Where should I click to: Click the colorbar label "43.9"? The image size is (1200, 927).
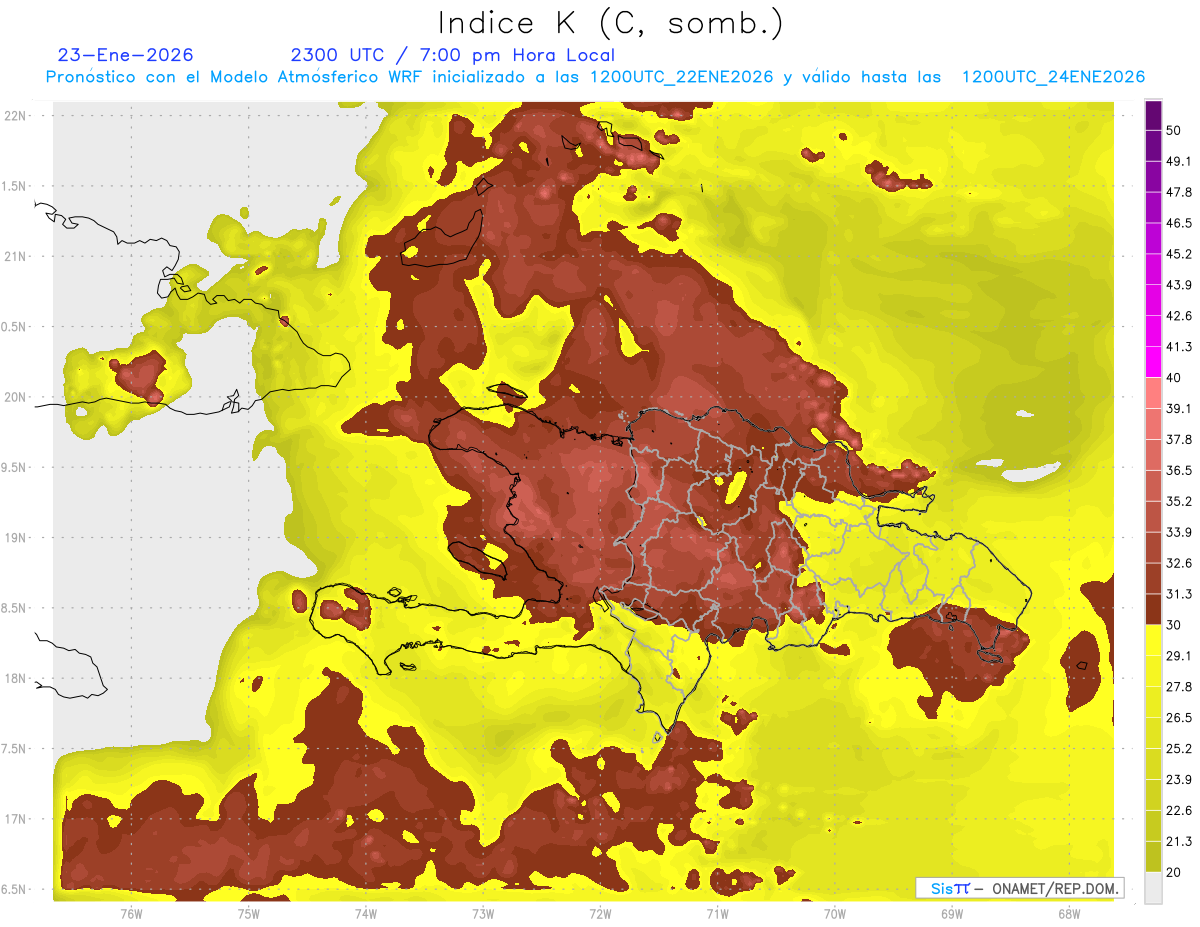coord(1179,285)
